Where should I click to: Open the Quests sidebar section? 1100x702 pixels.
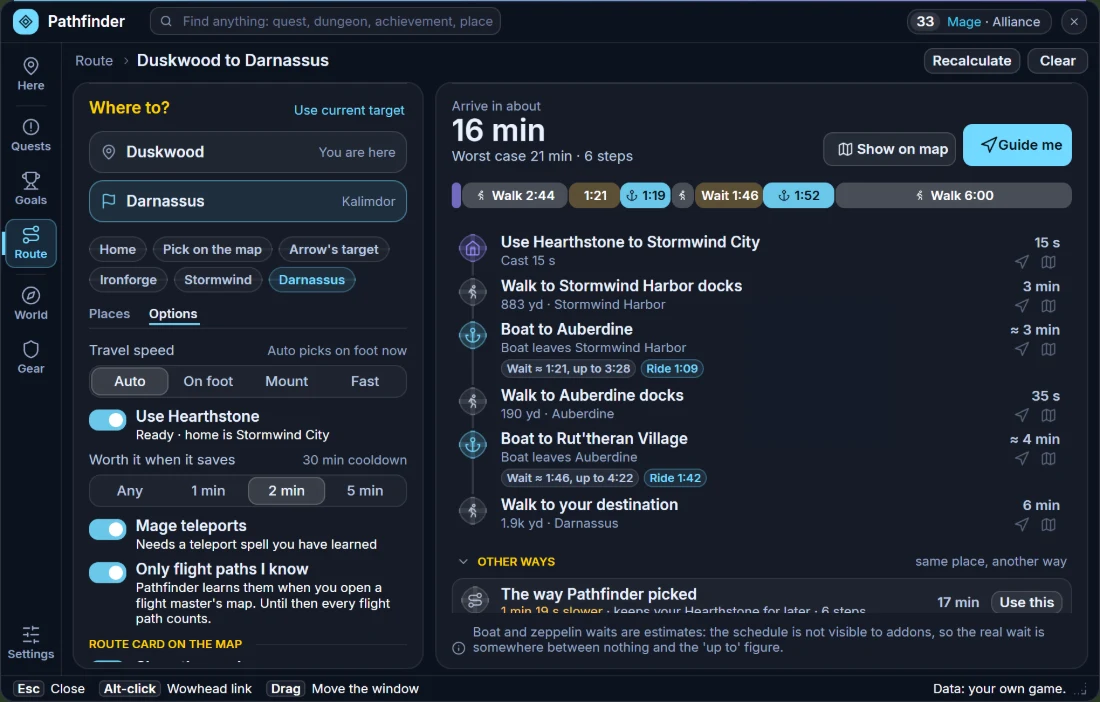pyautogui.click(x=31, y=135)
